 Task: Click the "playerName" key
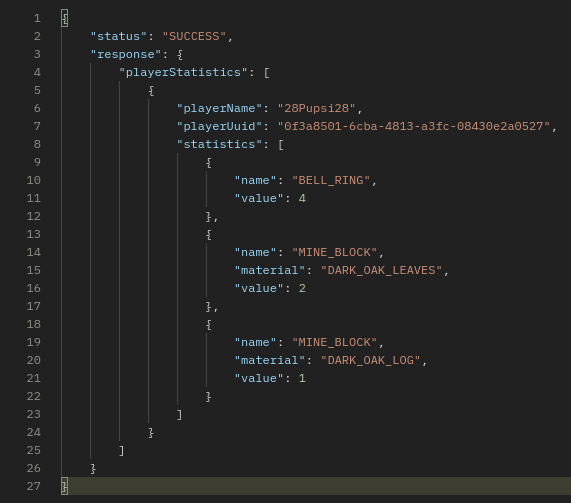coord(219,109)
